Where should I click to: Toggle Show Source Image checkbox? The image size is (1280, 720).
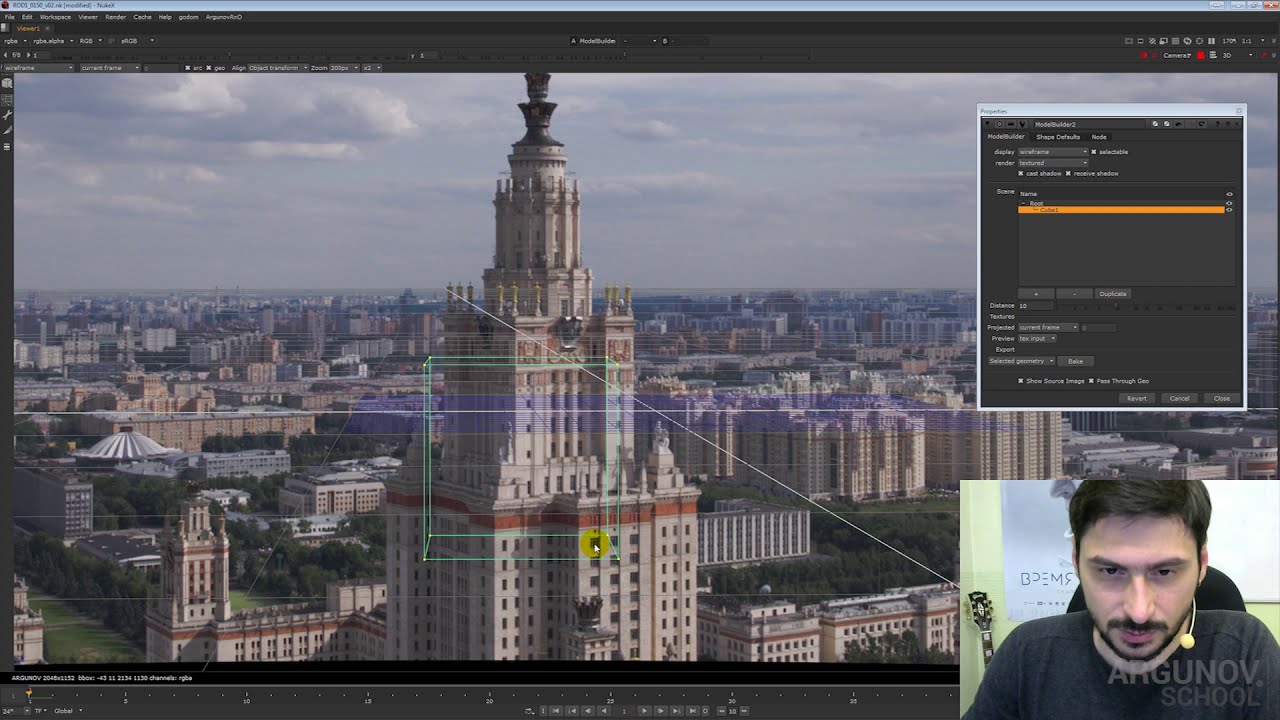pos(1021,381)
